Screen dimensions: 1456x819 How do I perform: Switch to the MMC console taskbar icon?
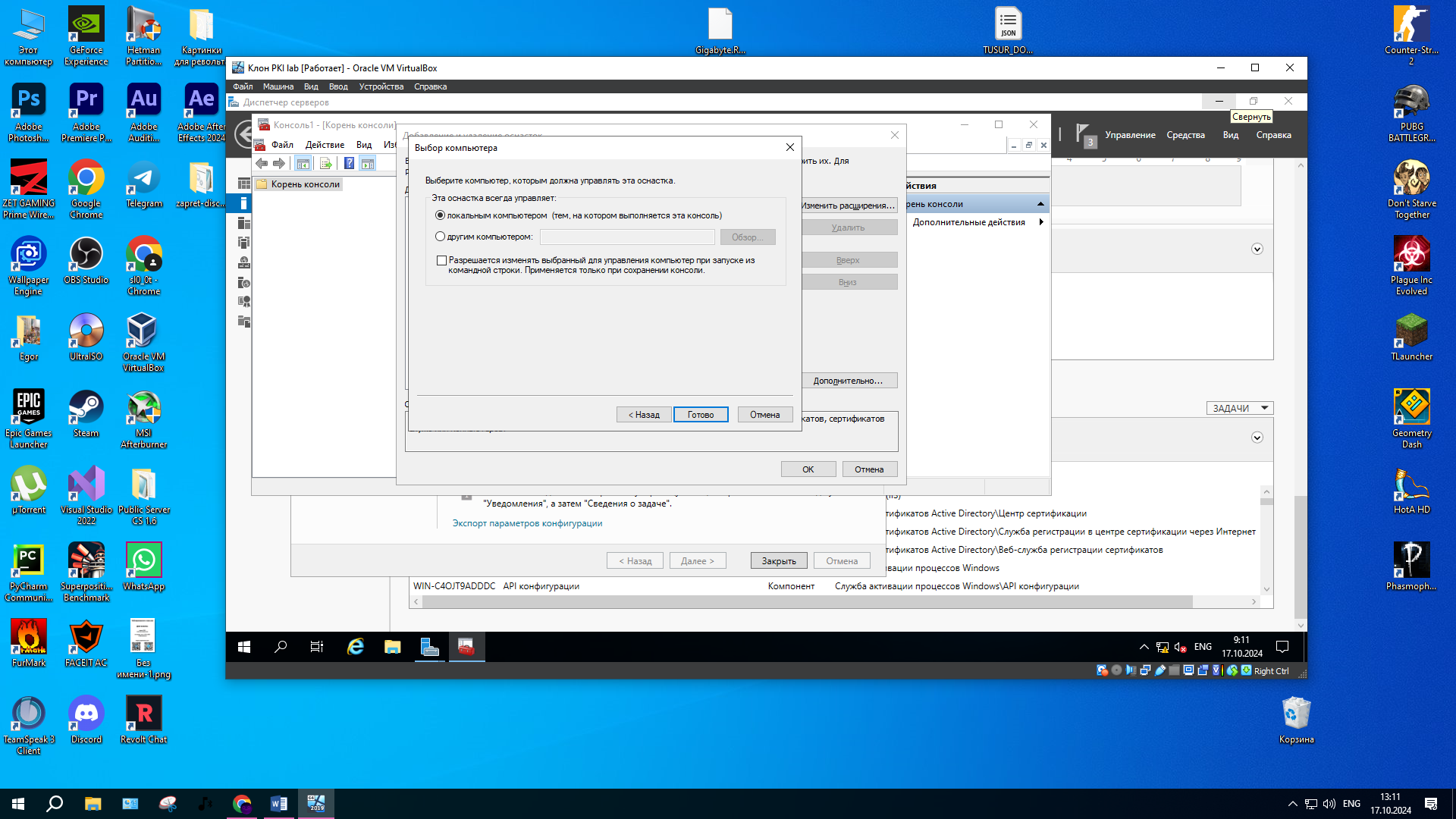coord(466,647)
